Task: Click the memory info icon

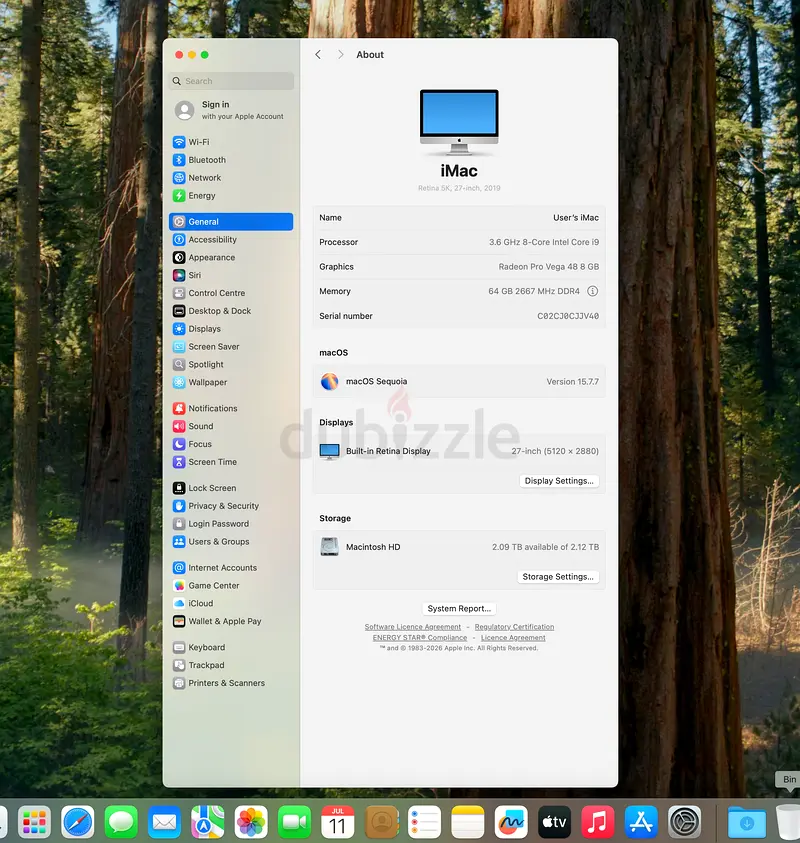Action: [x=592, y=291]
